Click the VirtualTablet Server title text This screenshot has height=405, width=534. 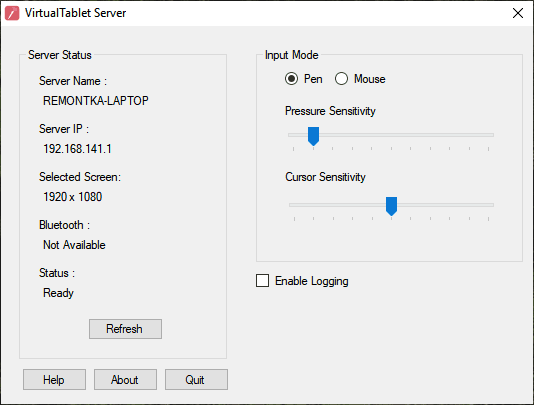[75, 13]
